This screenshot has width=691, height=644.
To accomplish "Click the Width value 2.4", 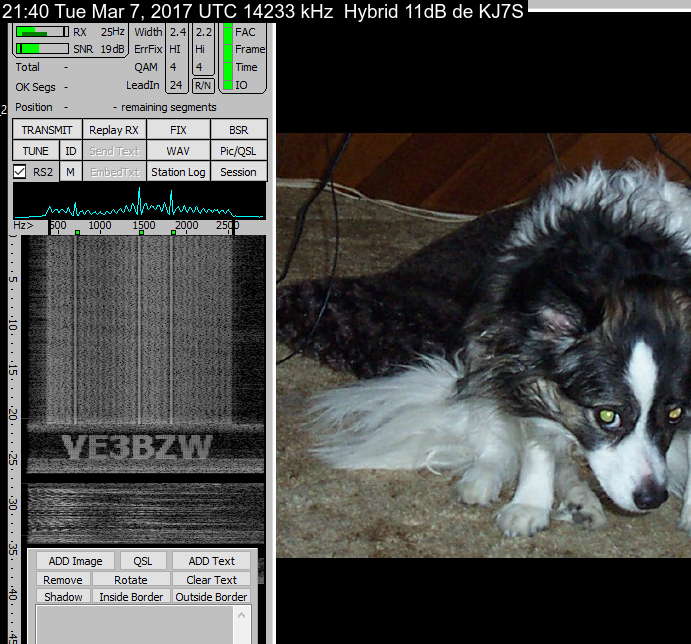I will 178,32.
